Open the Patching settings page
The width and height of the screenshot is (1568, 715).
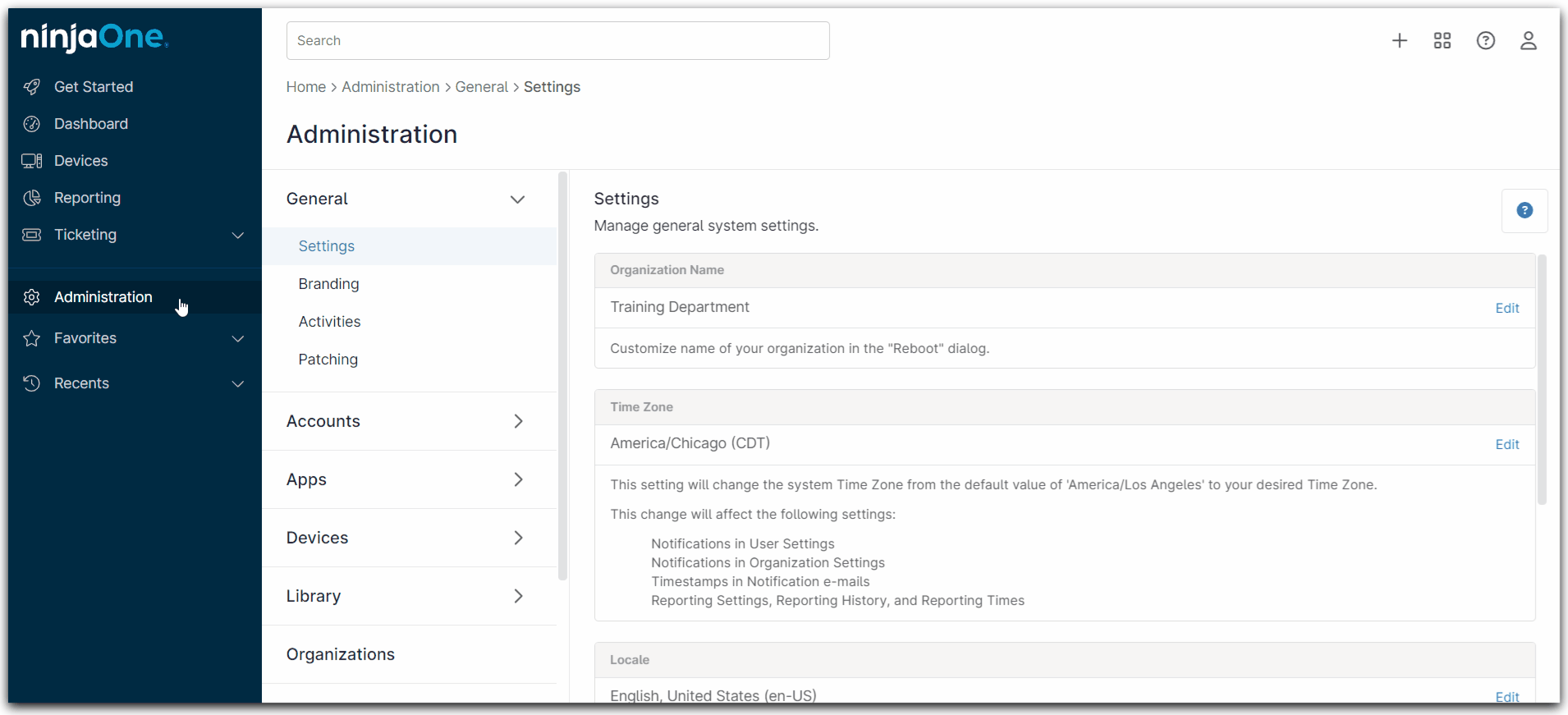328,360
